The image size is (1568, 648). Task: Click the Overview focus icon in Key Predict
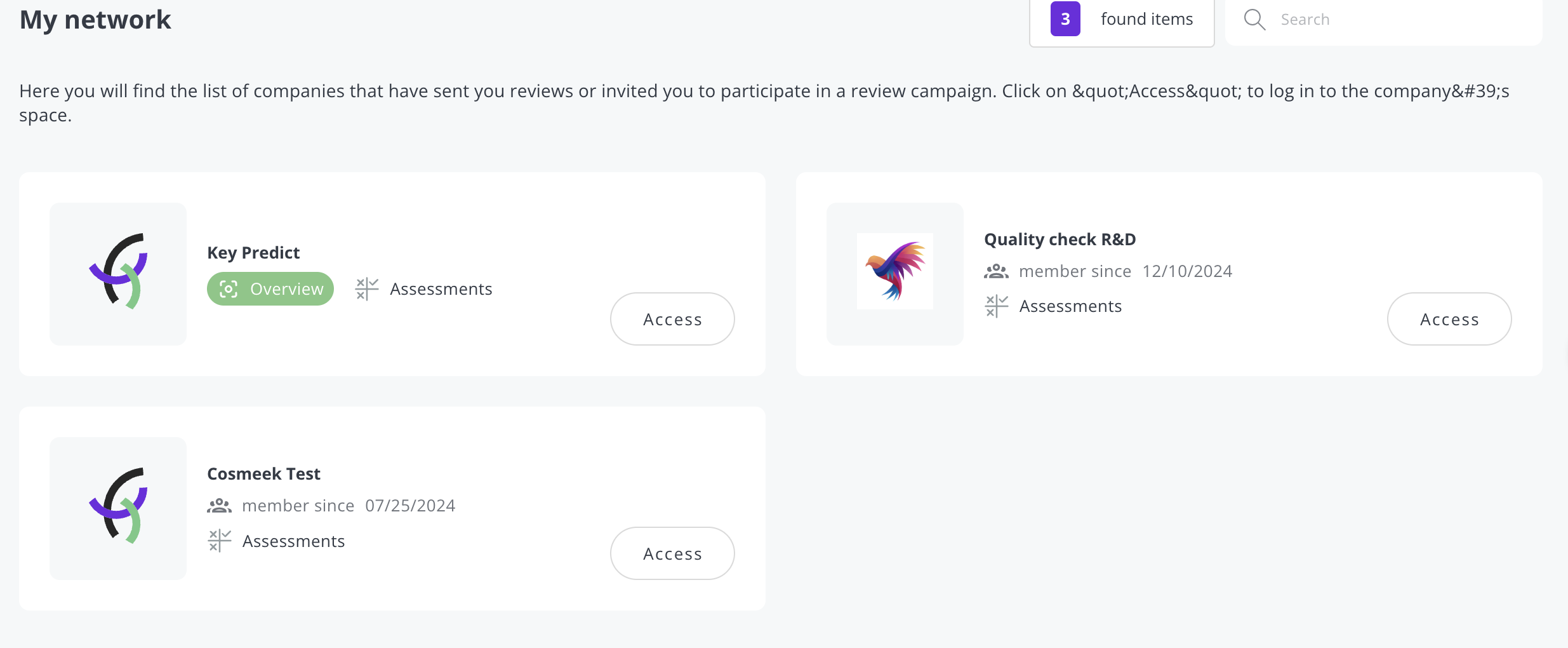pyautogui.click(x=229, y=289)
